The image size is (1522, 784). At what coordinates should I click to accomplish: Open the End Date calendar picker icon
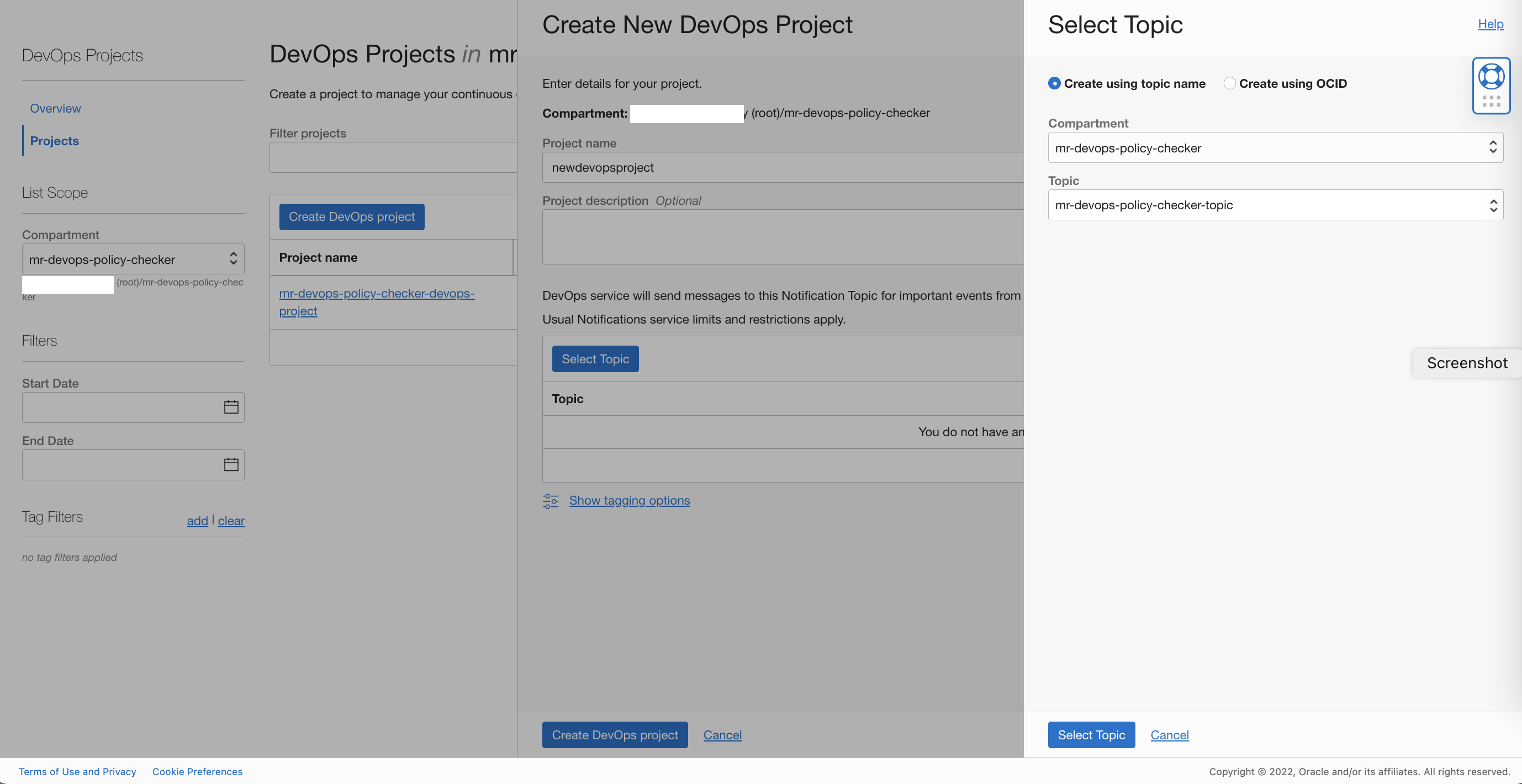click(231, 464)
